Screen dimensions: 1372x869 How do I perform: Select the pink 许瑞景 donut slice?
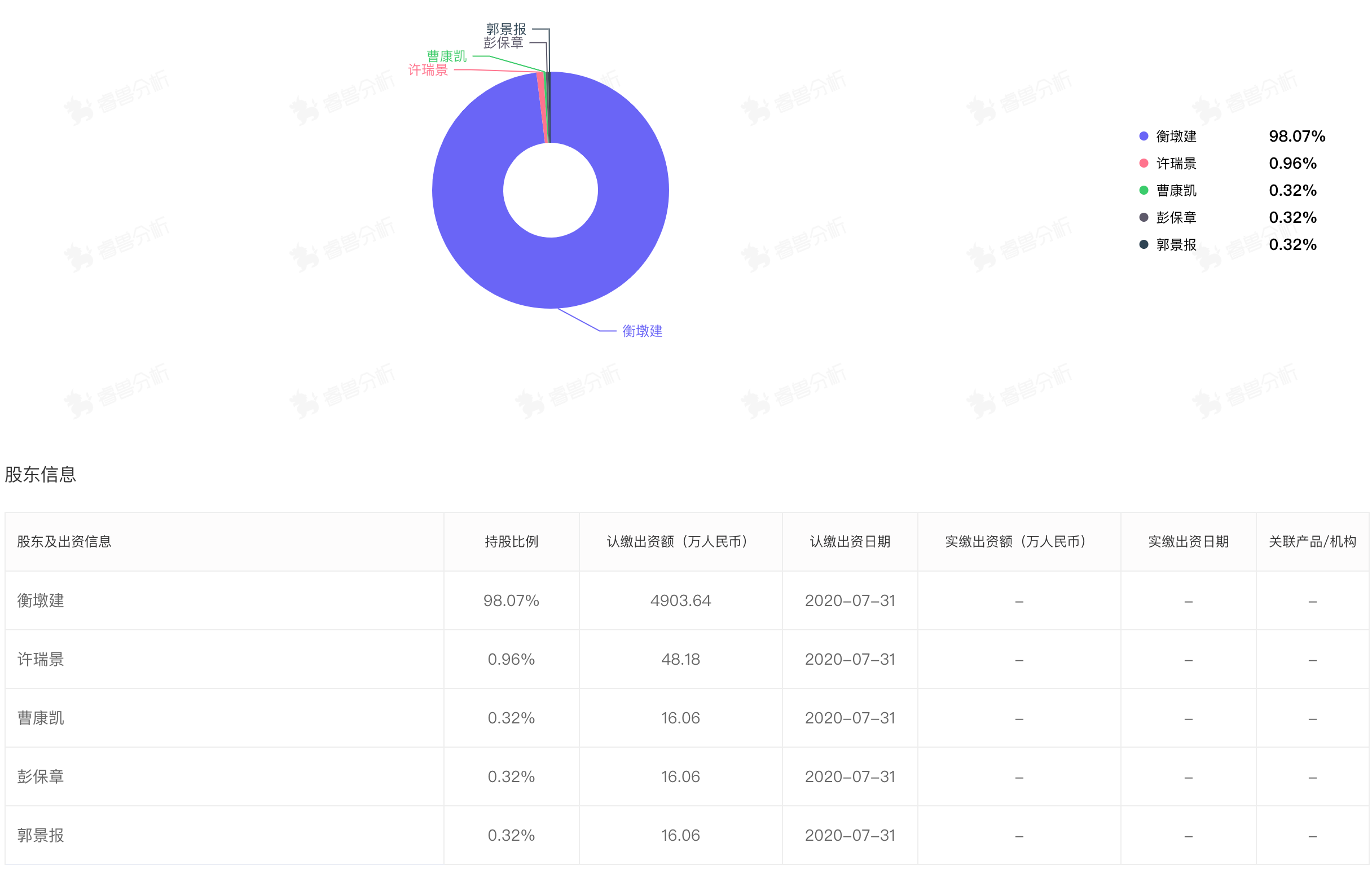[x=542, y=107]
